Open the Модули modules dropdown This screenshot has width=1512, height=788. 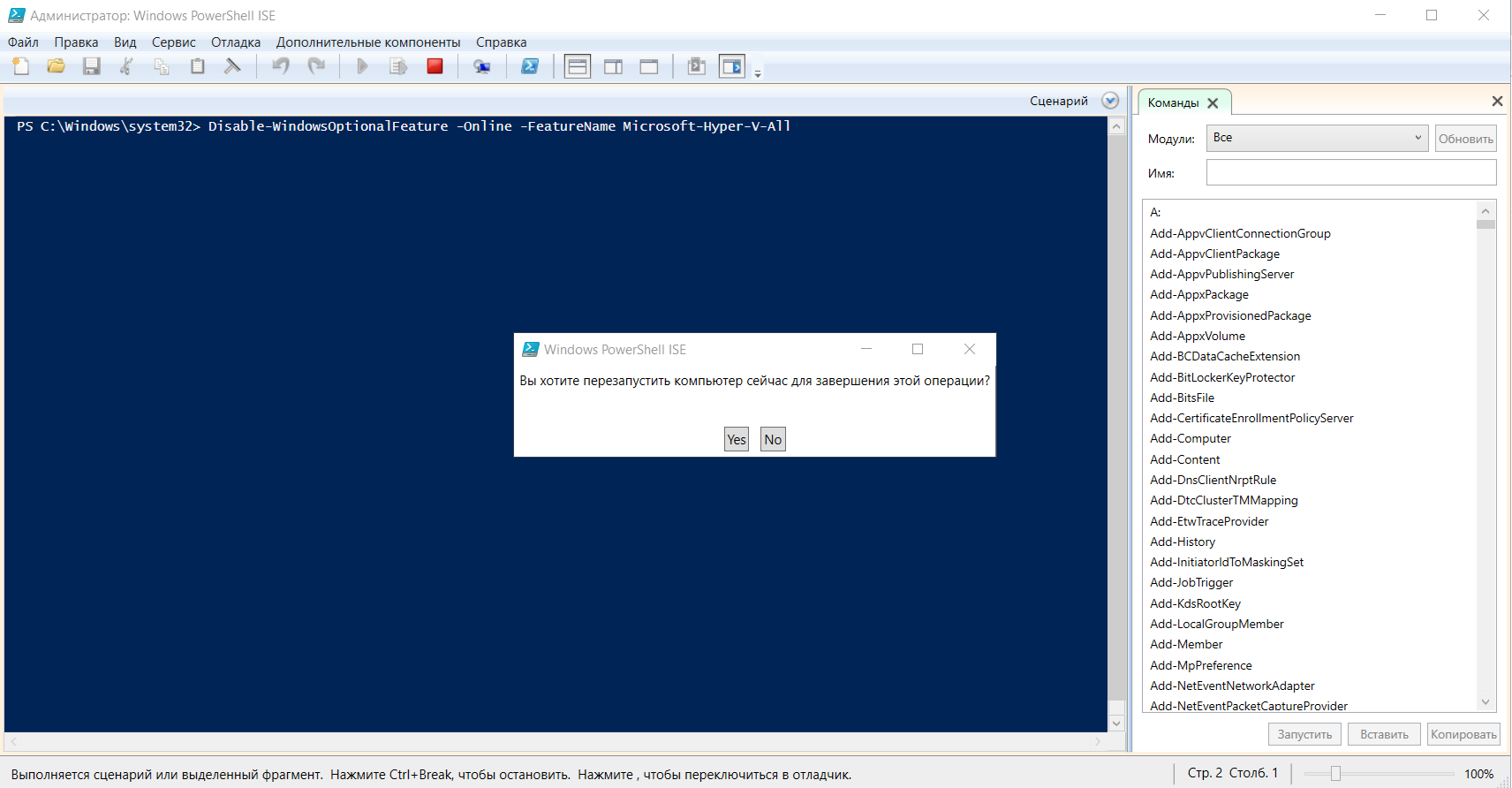tap(1317, 138)
